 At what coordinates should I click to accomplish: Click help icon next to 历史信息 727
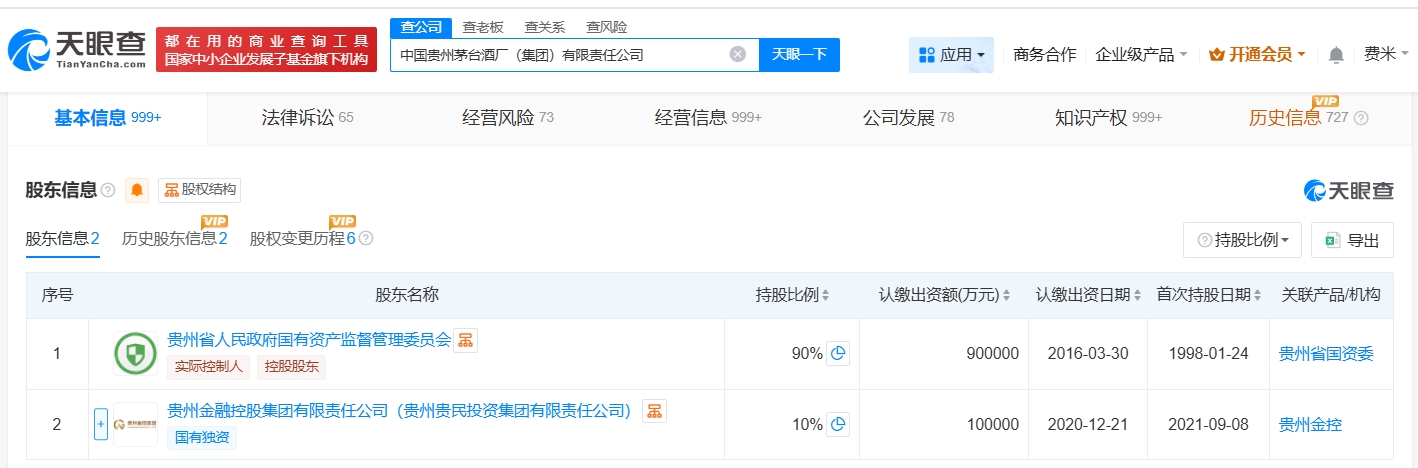point(1361,118)
